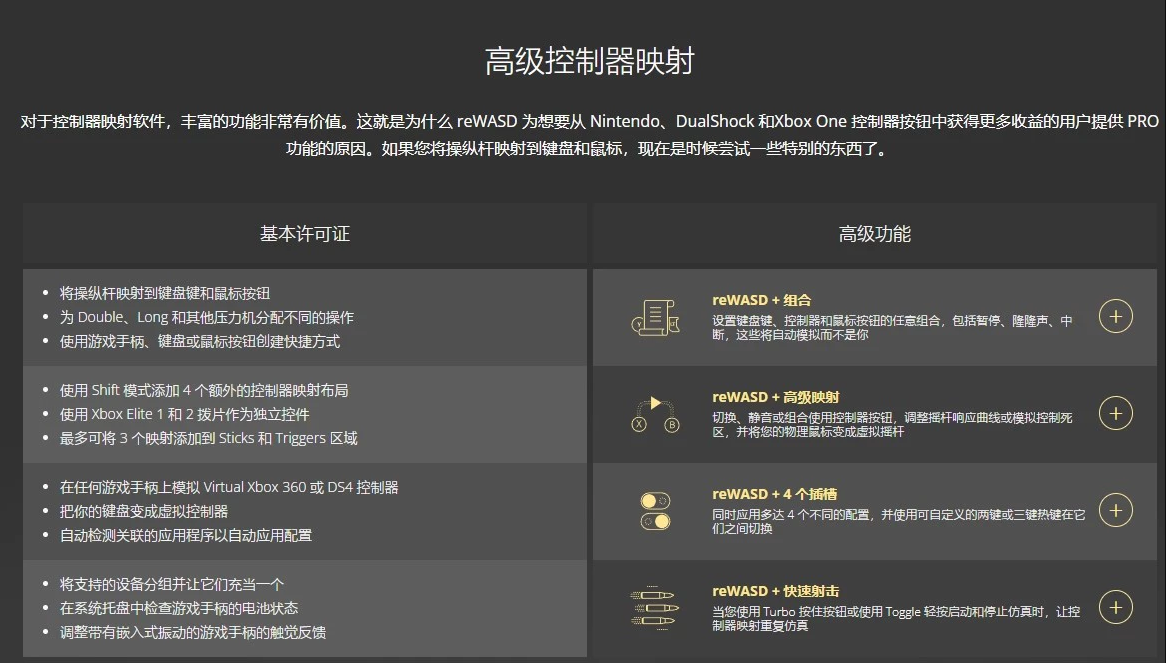Click the heading 高级控制器映射
This screenshot has height=663, width=1166.
[x=590, y=61]
